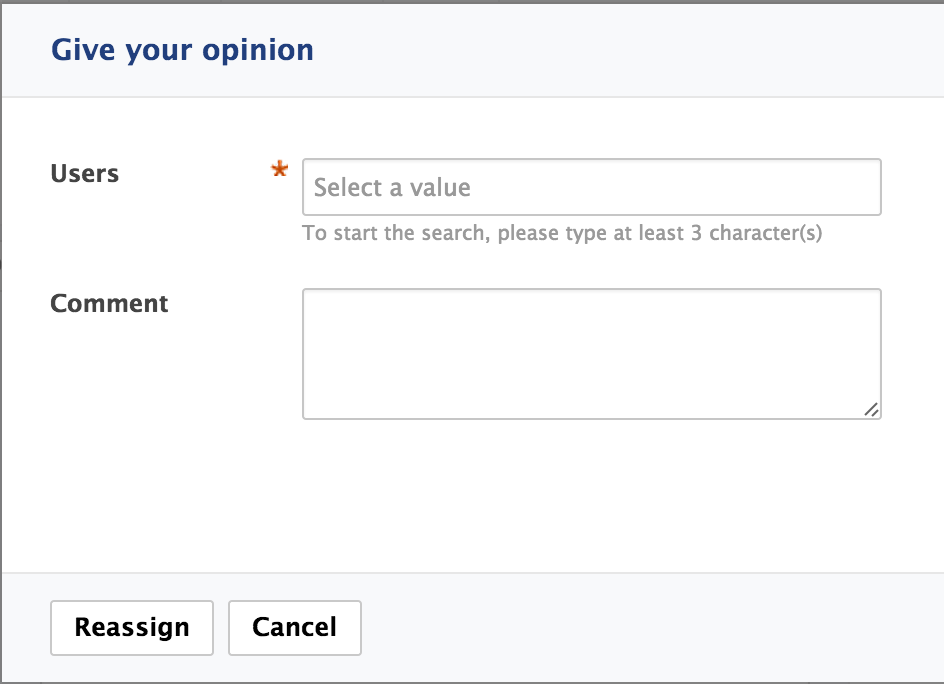The image size is (944, 684).
Task: Open the Users 'Select a value' dropdown
Action: (x=592, y=187)
